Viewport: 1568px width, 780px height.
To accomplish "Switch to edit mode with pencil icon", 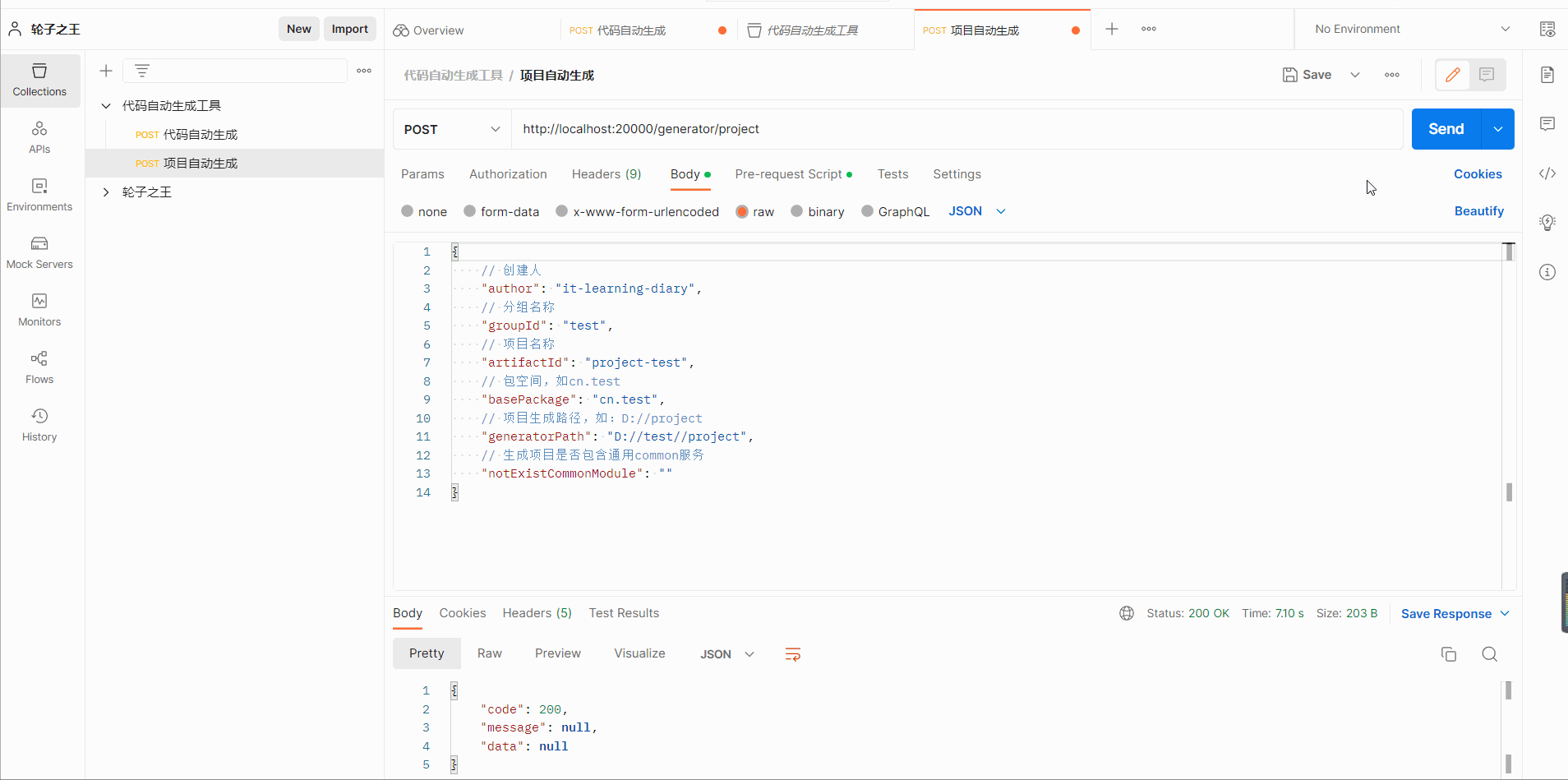I will 1453,75.
